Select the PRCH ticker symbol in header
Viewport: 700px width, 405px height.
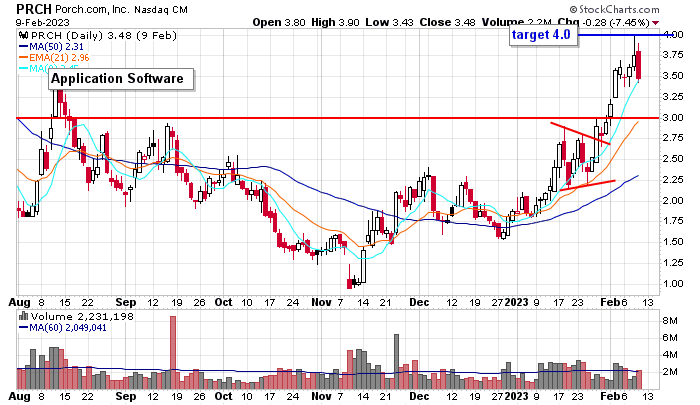[34, 8]
